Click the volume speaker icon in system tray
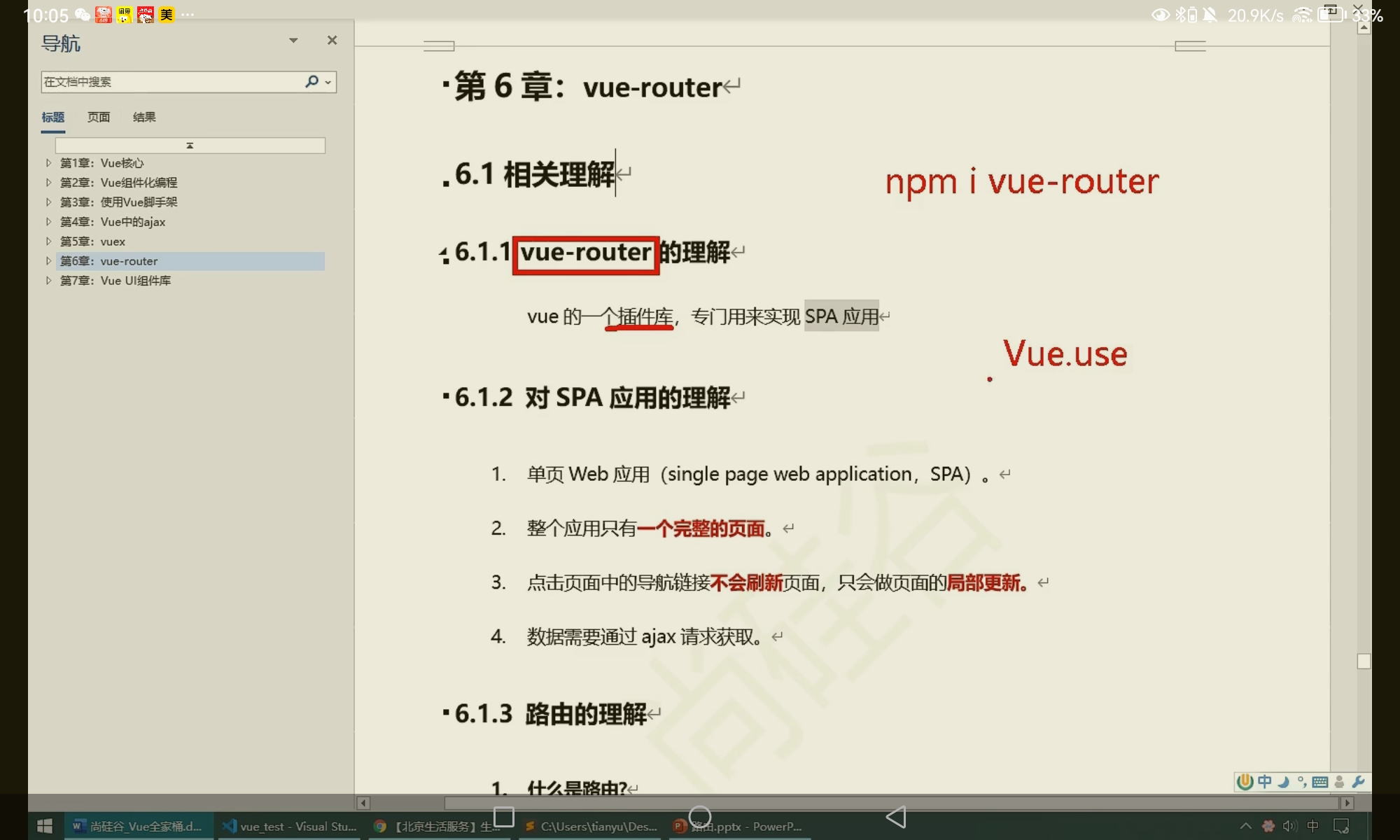Screen dimensions: 1400x840 click(x=1289, y=826)
